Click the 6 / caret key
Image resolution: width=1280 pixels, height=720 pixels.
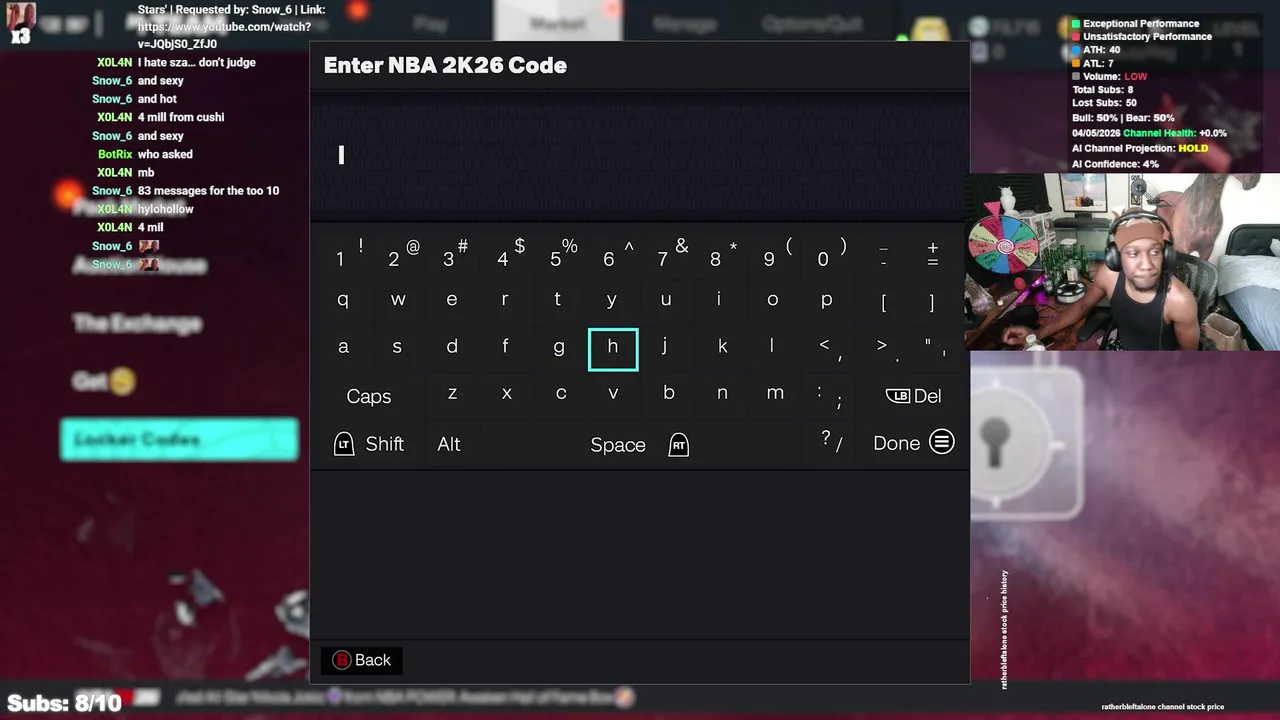pyautogui.click(x=618, y=254)
